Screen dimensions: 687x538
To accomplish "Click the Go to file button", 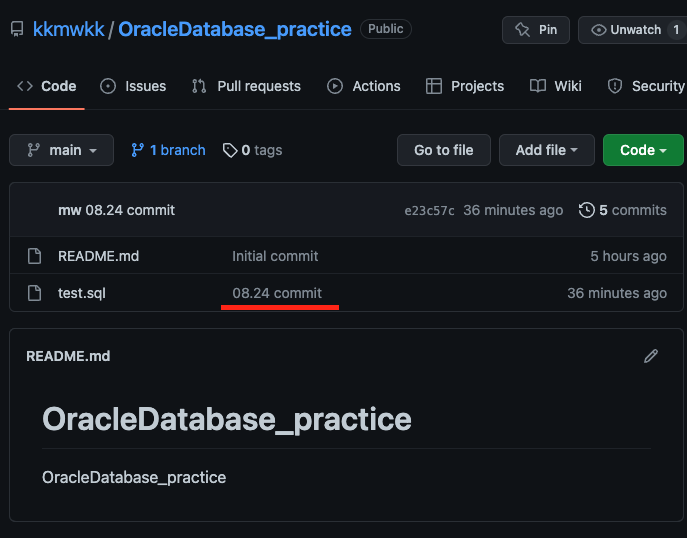I will click(443, 150).
